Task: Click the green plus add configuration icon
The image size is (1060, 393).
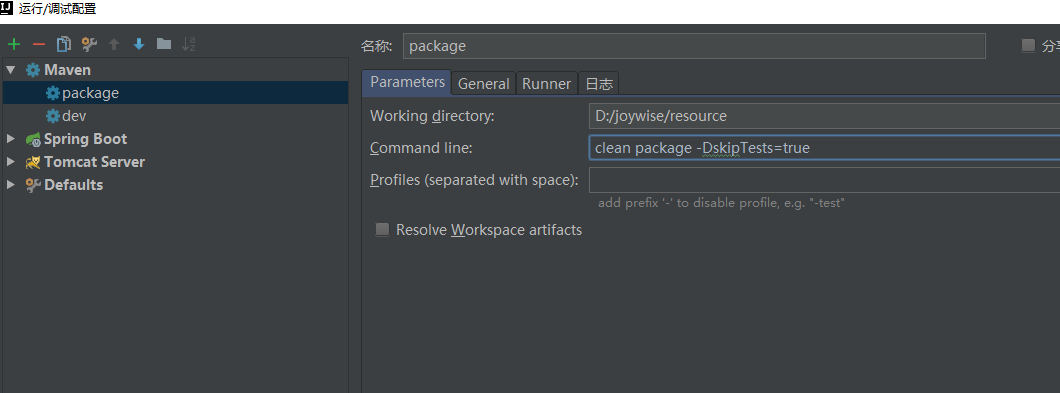Action: pyautogui.click(x=14, y=45)
